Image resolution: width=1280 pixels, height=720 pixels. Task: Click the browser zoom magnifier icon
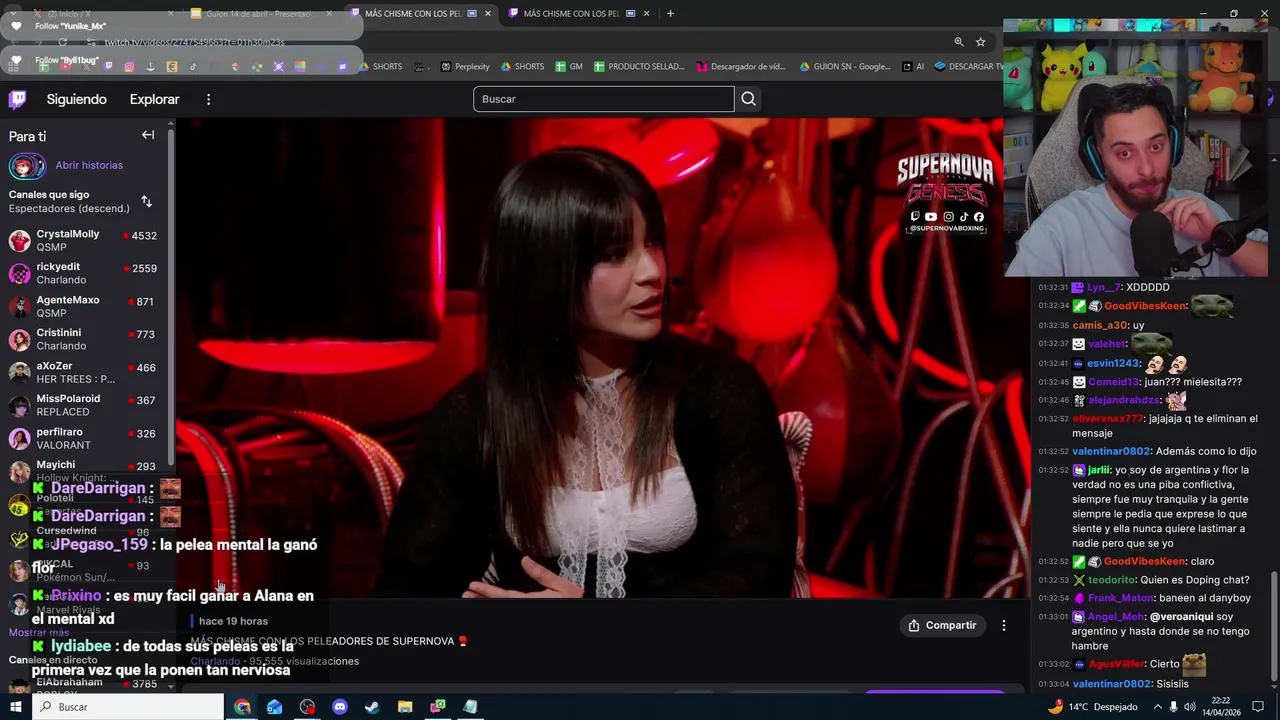(958, 42)
